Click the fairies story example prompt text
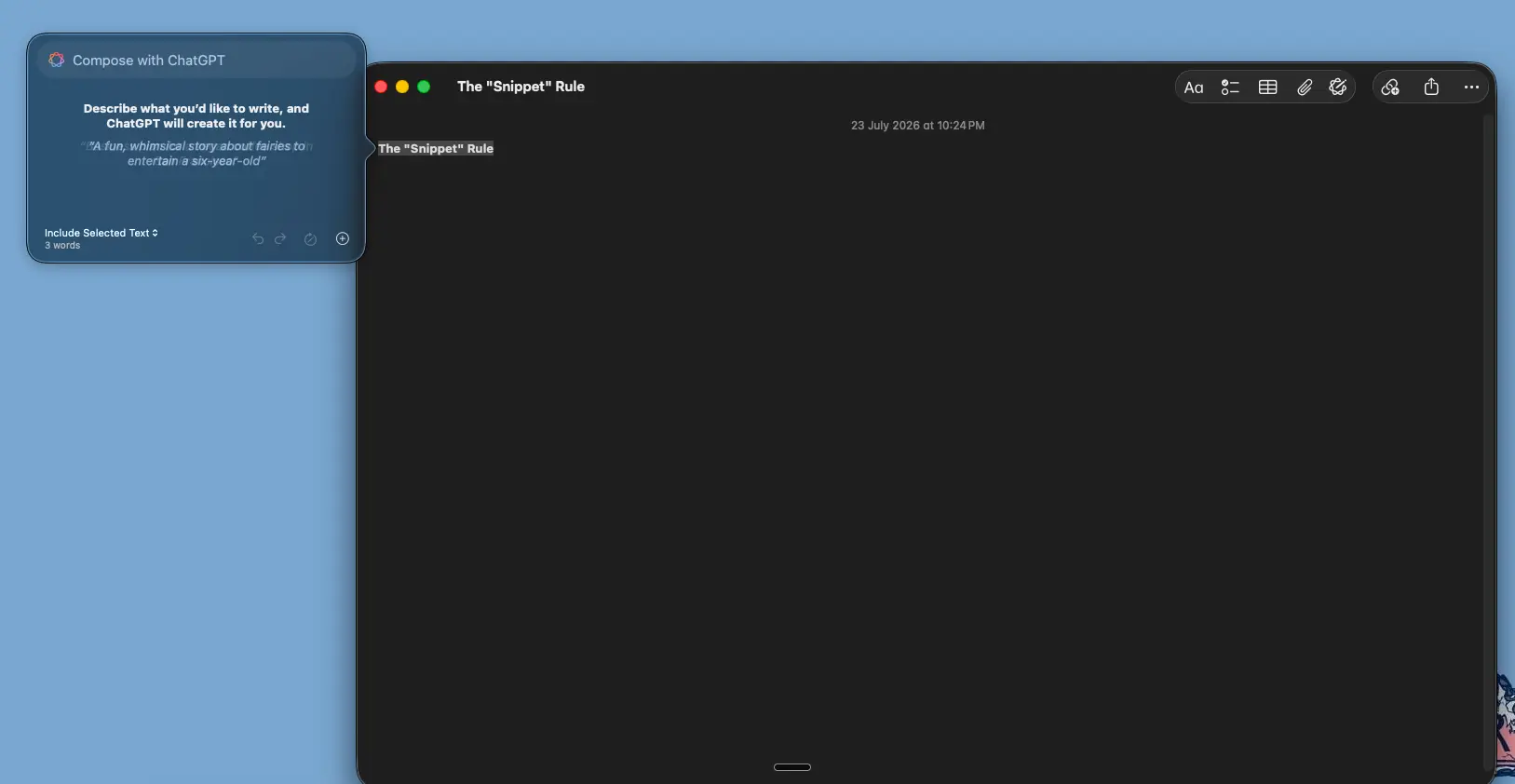Screen dimensions: 1515x784 click(x=196, y=154)
